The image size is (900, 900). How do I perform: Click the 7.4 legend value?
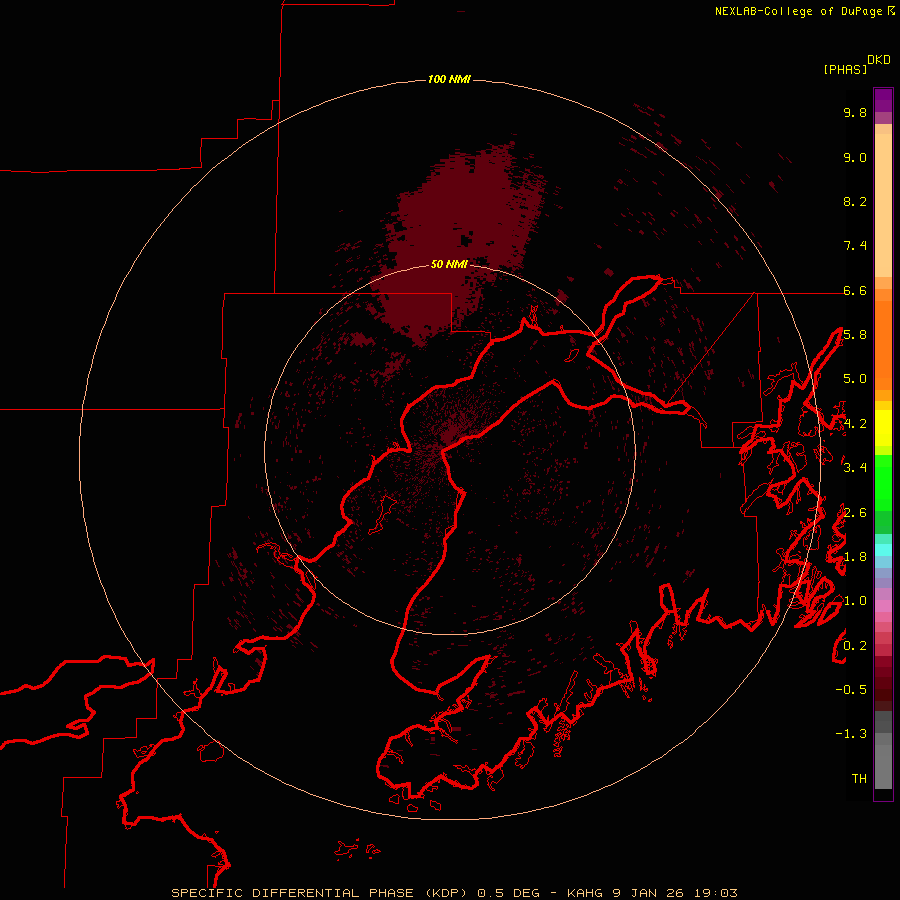point(855,246)
